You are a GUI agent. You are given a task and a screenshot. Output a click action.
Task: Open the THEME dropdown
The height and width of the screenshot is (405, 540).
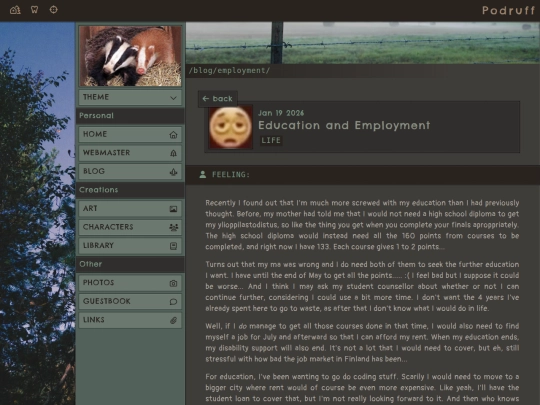click(x=130, y=97)
